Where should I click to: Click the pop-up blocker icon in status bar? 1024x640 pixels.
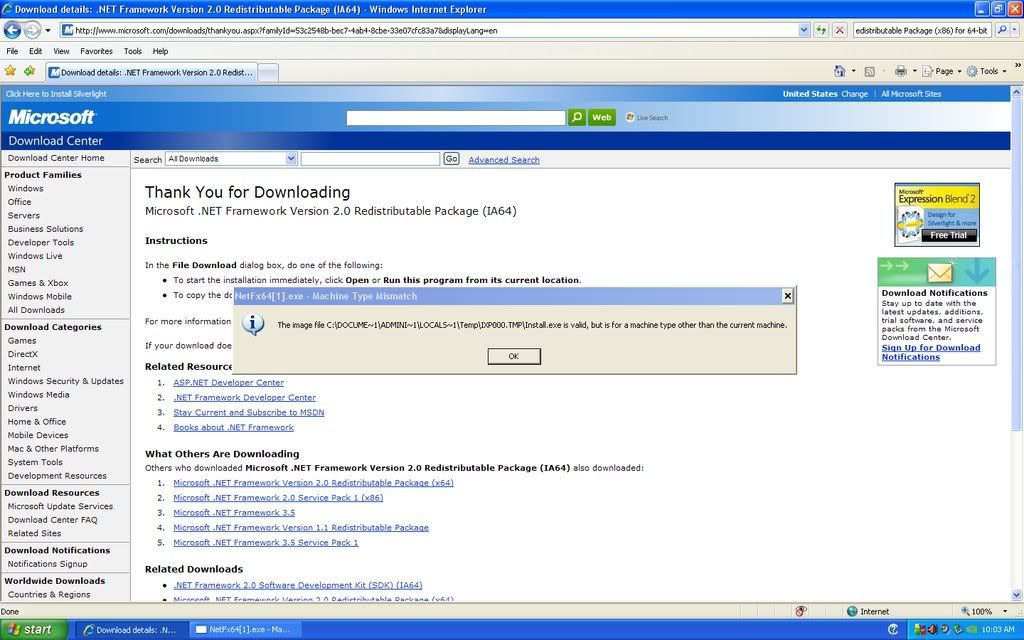coord(801,611)
